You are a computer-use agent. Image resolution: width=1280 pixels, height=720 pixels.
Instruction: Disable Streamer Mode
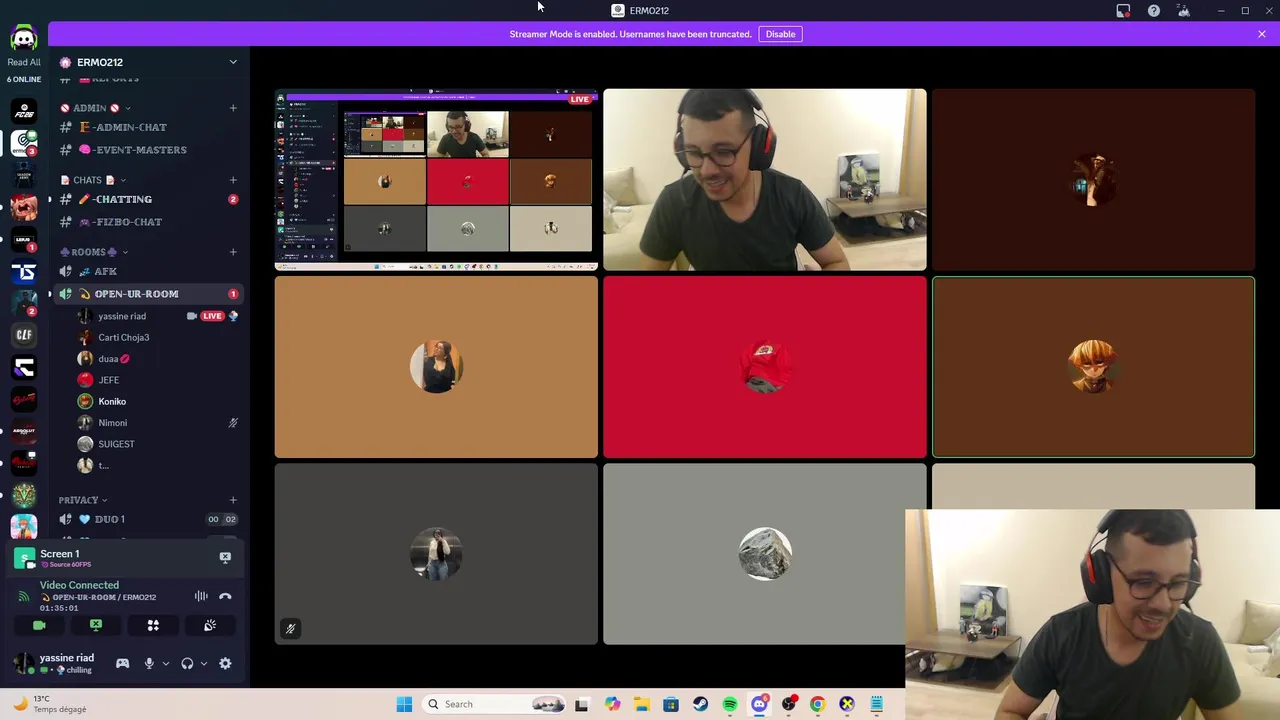(x=780, y=34)
